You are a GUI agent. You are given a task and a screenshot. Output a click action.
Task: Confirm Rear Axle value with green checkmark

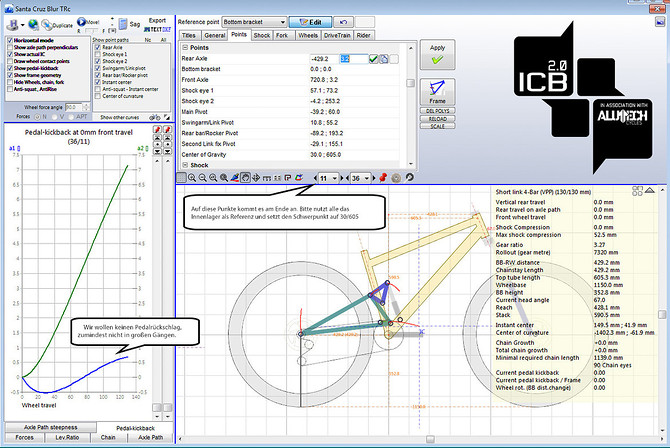coord(373,59)
